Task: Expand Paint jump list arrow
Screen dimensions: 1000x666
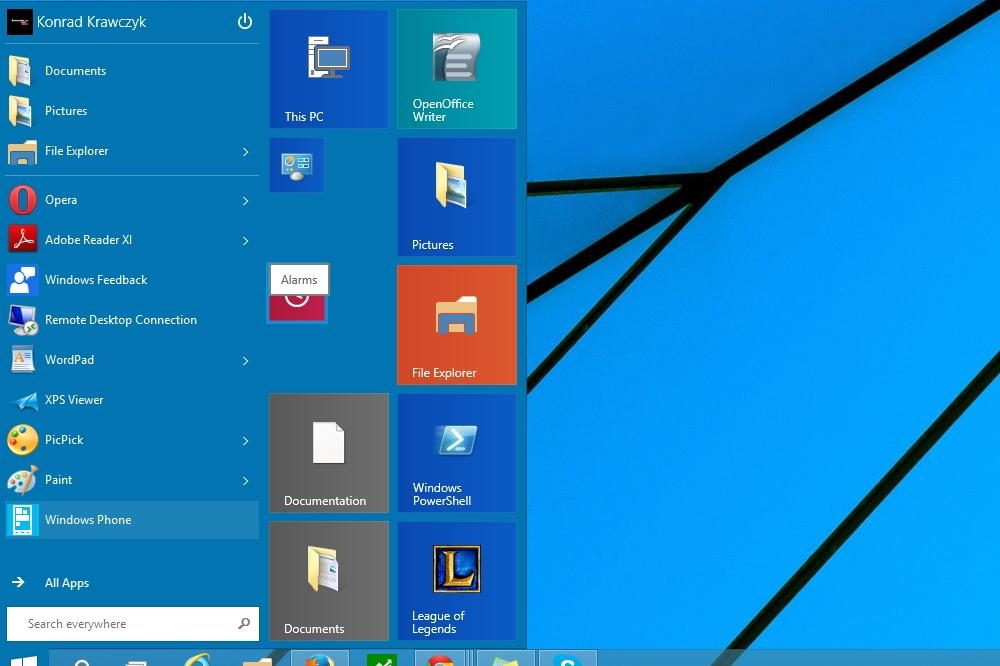Action: (x=246, y=481)
